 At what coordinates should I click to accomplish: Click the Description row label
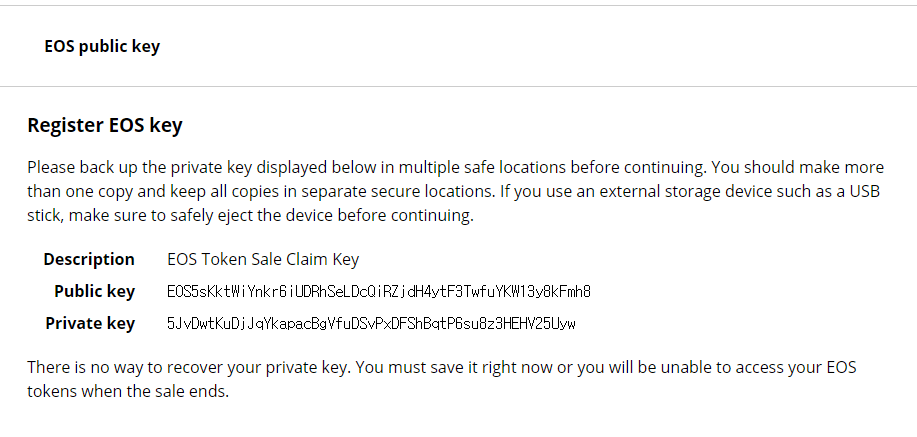(89, 259)
